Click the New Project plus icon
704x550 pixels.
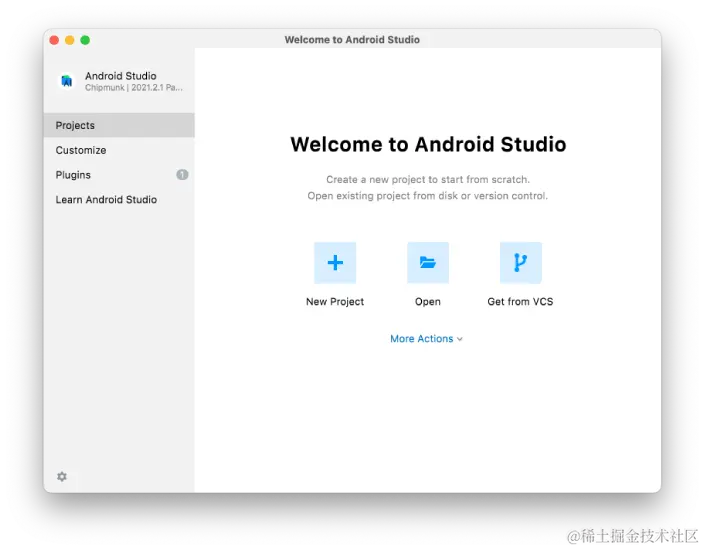(x=335, y=263)
